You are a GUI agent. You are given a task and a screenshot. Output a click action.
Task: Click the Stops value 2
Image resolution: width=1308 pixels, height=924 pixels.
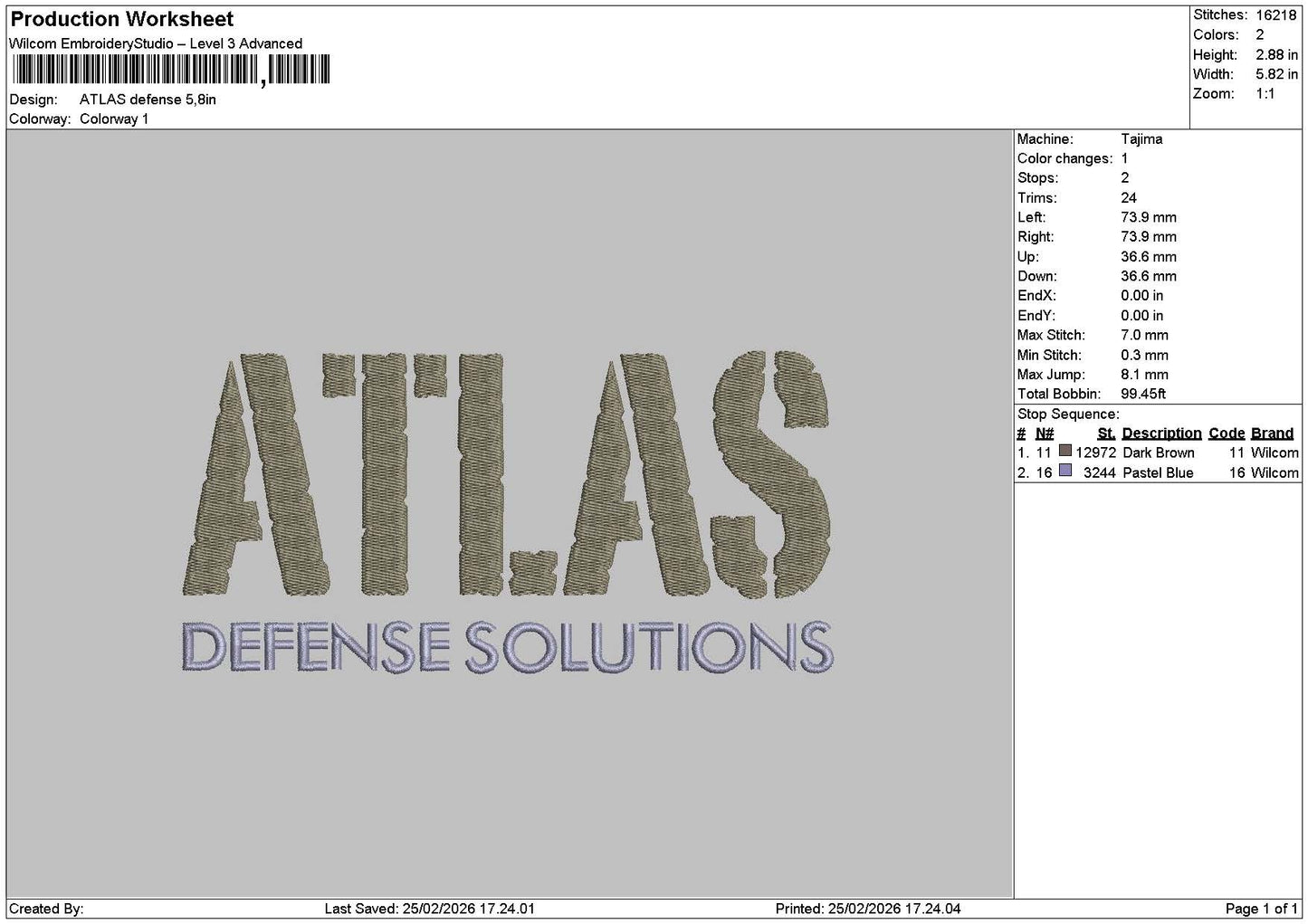click(x=1125, y=178)
